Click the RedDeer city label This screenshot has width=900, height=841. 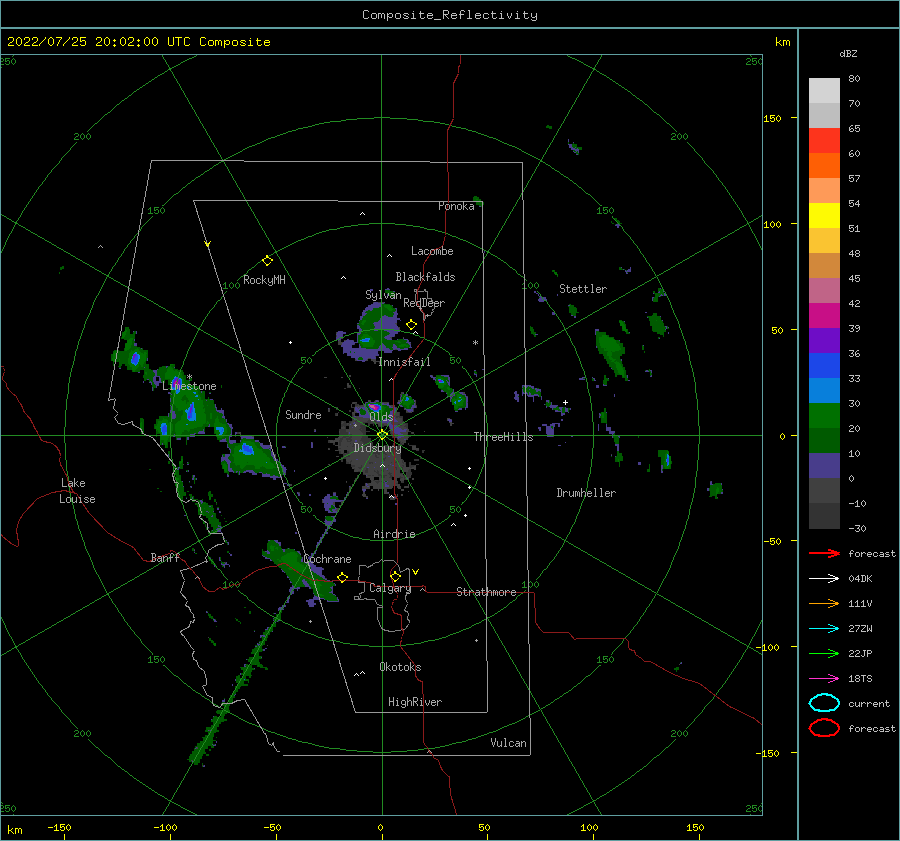pos(424,303)
